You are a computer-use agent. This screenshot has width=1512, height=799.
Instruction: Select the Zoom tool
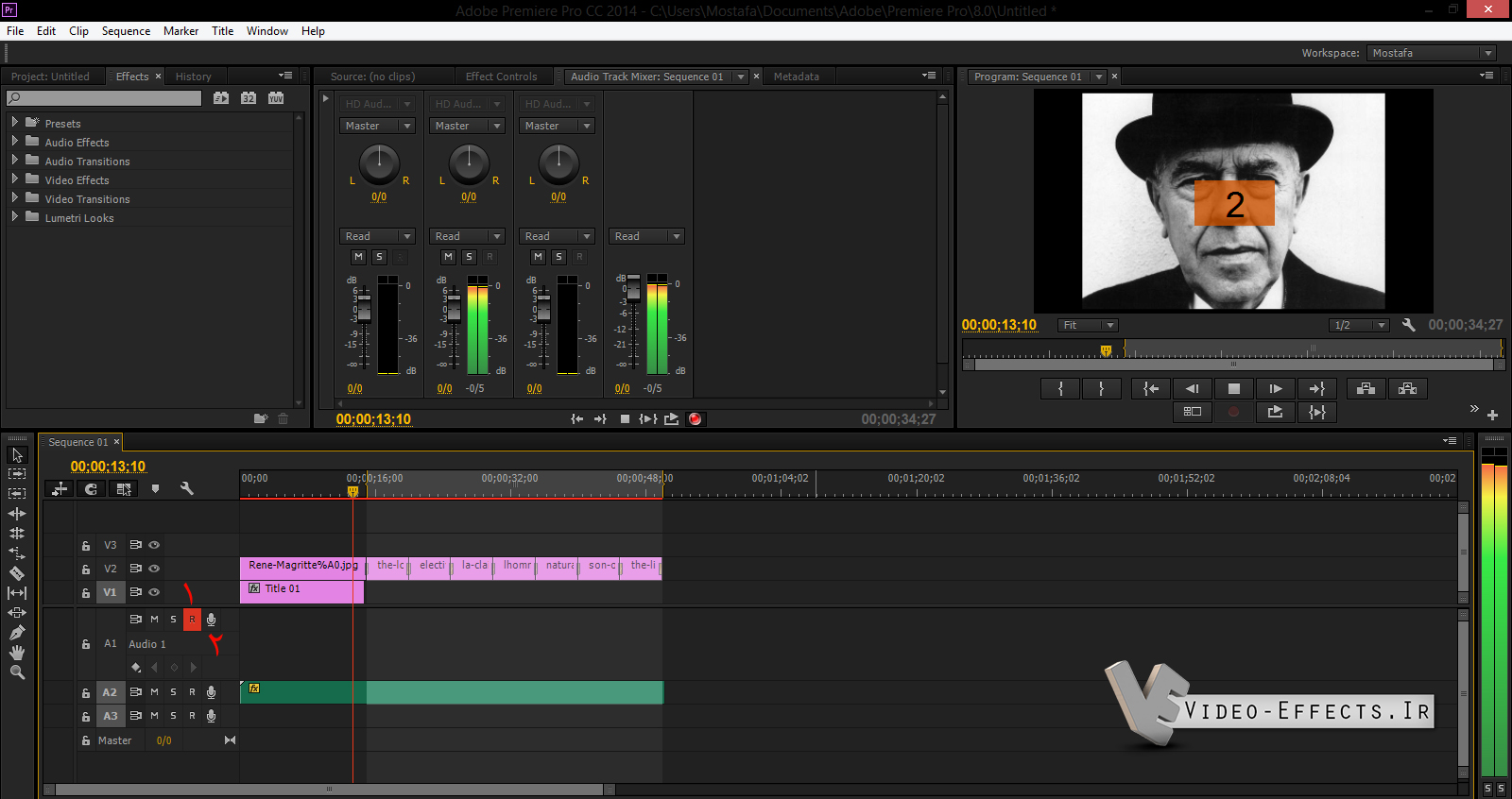point(17,672)
